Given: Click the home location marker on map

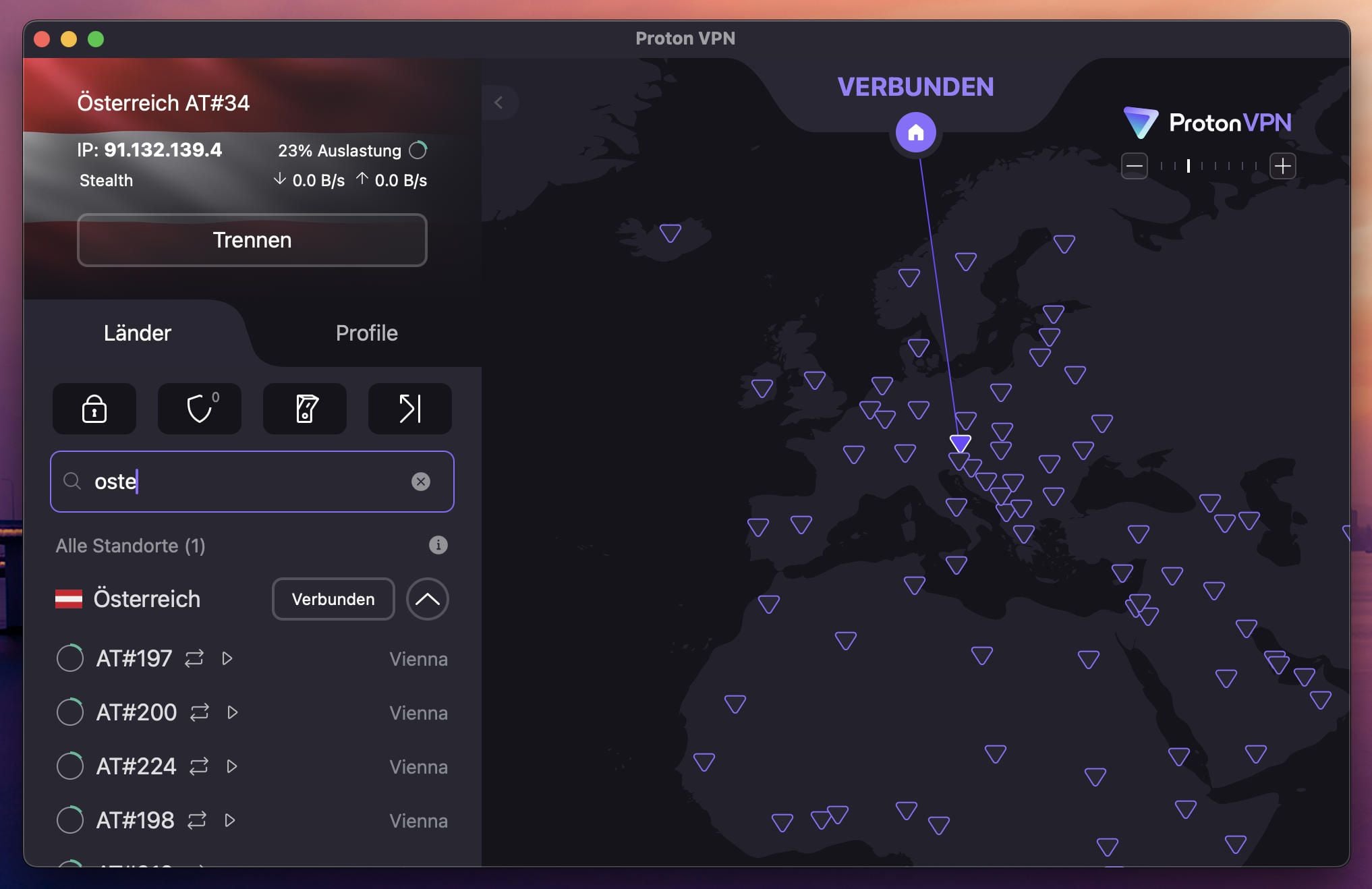Looking at the screenshot, I should coord(916,132).
